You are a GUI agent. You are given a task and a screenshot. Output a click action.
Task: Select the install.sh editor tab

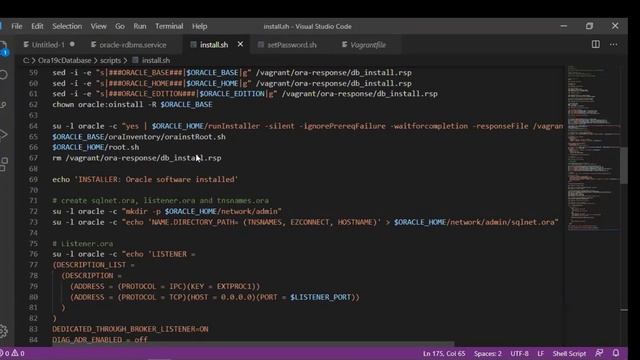tap(214, 45)
